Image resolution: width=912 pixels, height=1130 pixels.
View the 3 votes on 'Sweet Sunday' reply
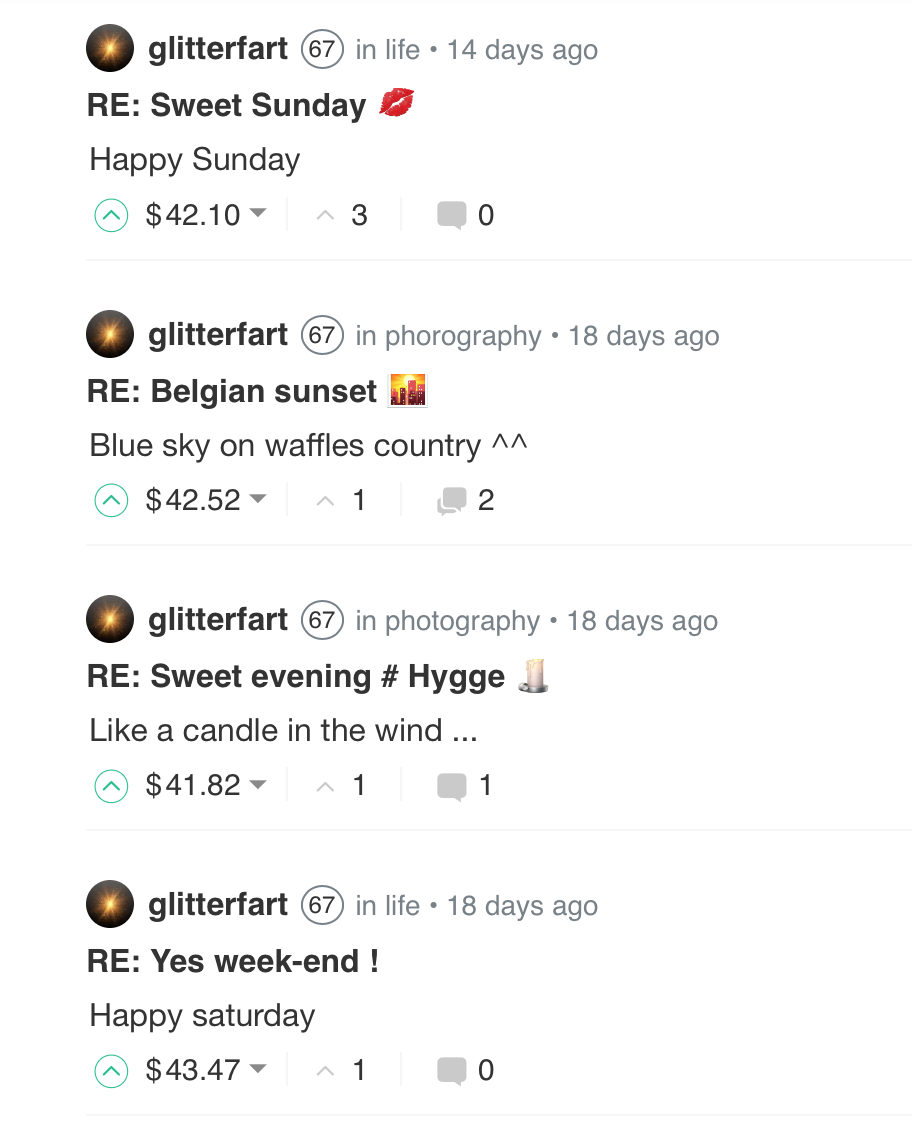tap(359, 215)
